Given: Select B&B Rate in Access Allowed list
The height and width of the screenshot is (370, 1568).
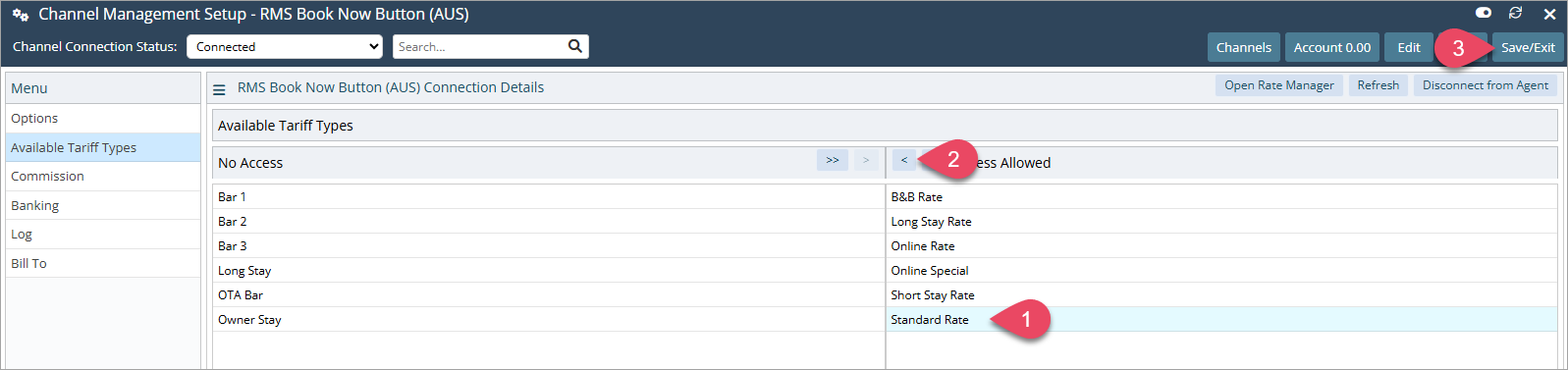Looking at the screenshot, I should click(1221, 196).
